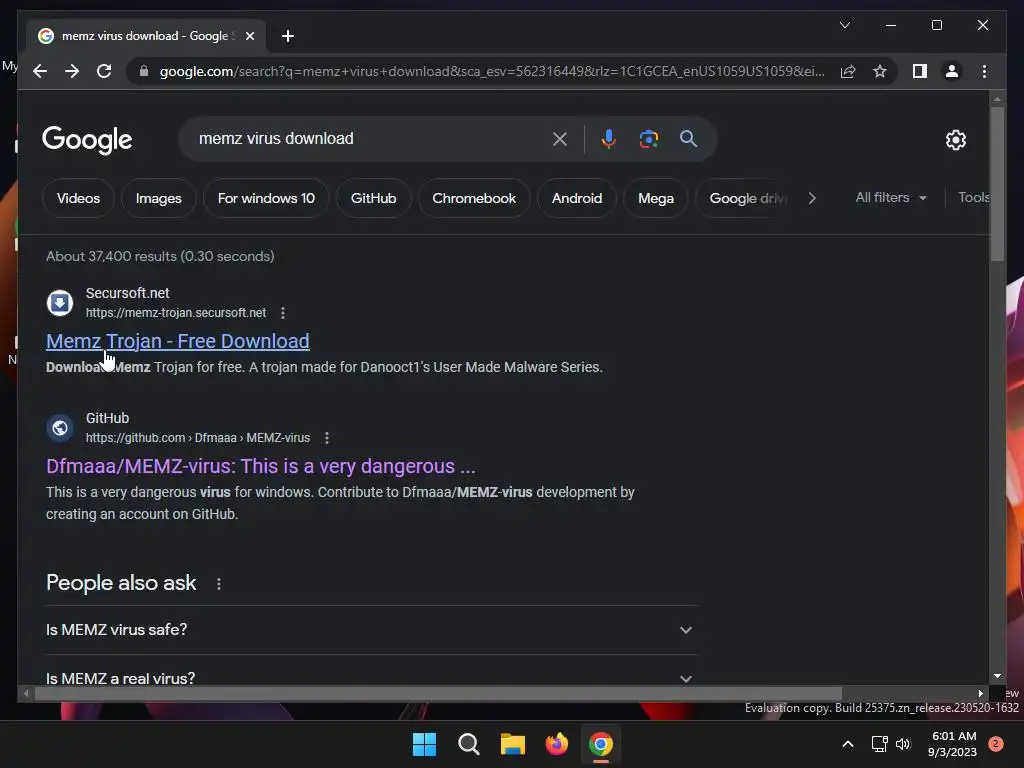Viewport: 1024px width, 768px height.
Task: Open search Tools
Action: [974, 197]
